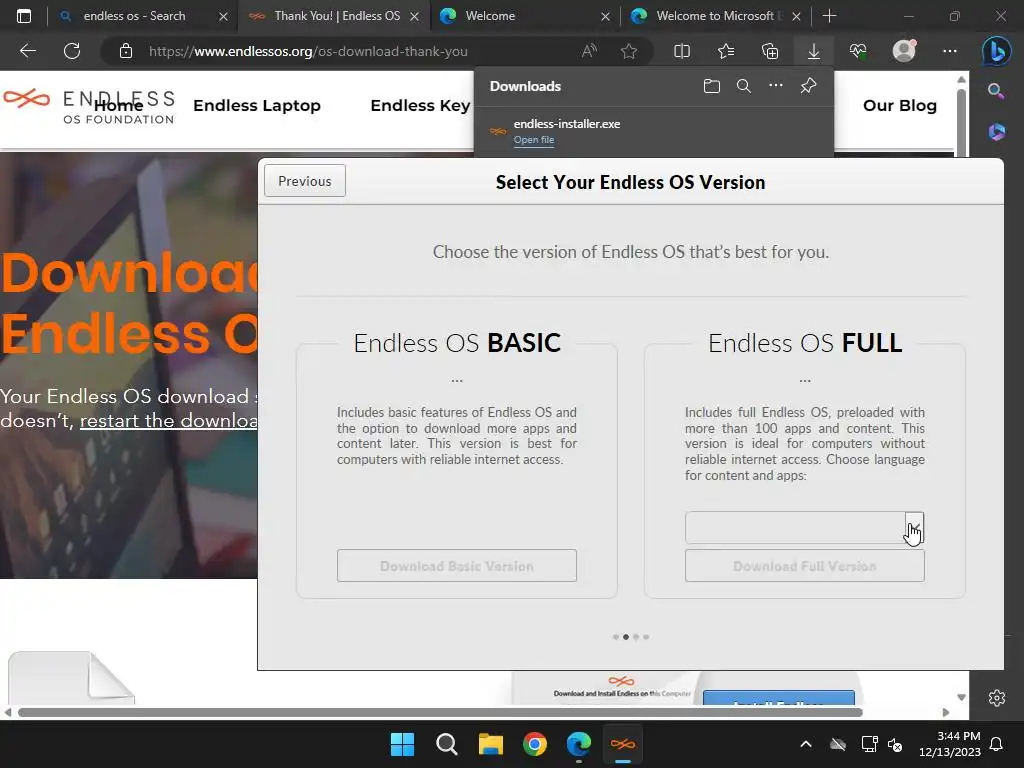The width and height of the screenshot is (1024, 768).
Task: Open taskbar Search
Action: (x=447, y=744)
